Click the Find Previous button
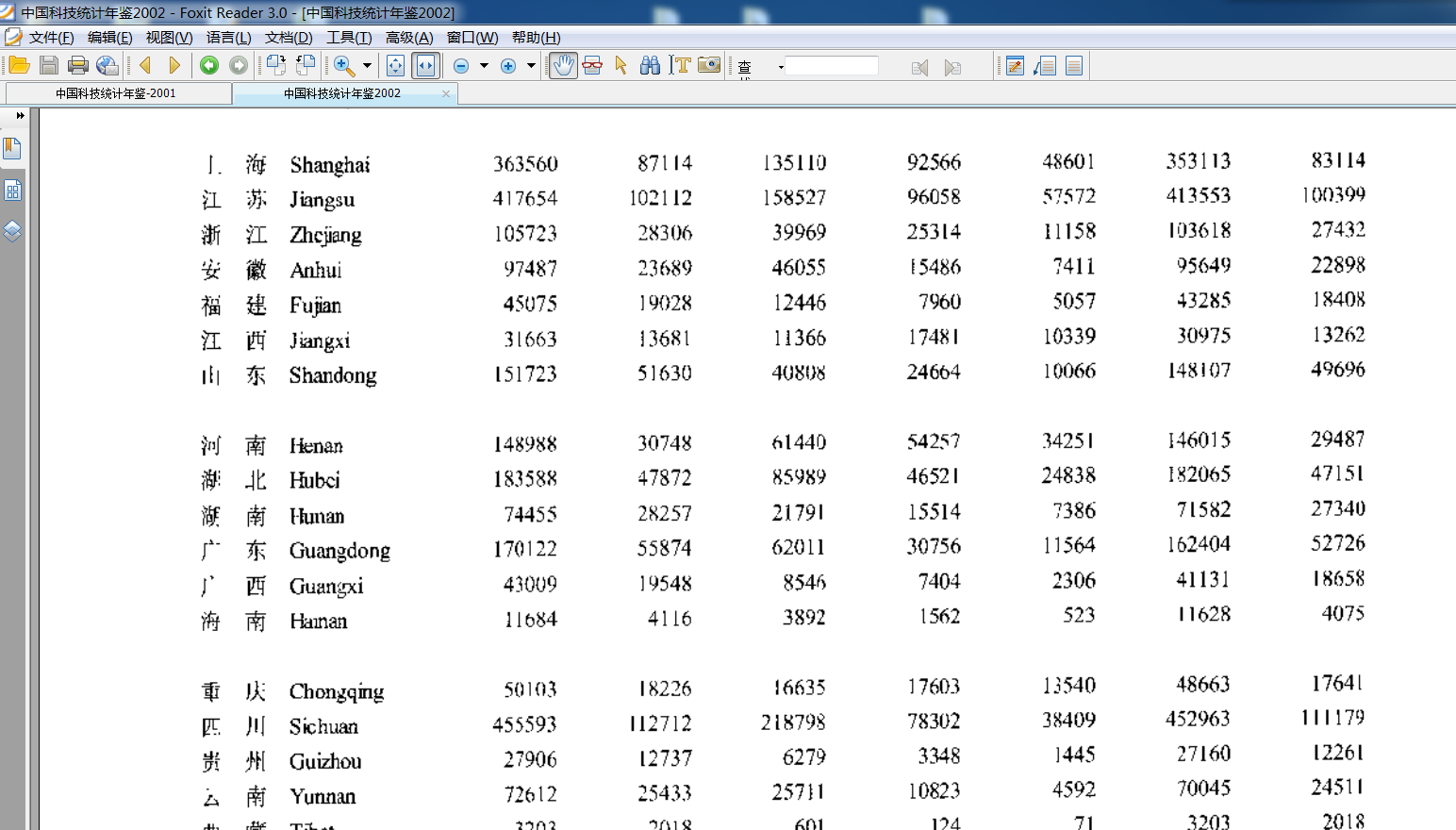1456x830 pixels. pyautogui.click(x=920, y=67)
